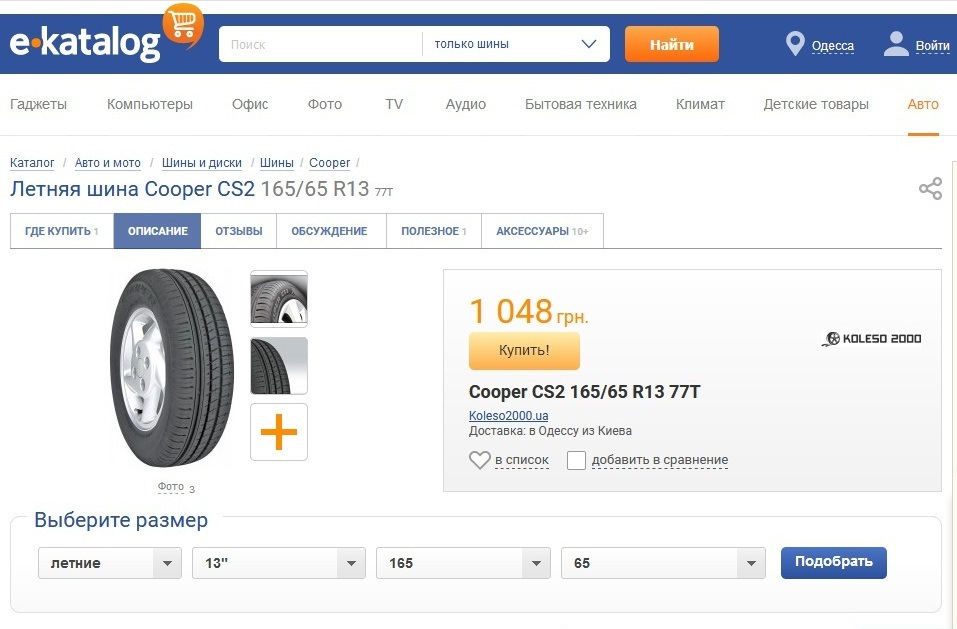Go to 'Авто и мото' breadcrumb
This screenshot has height=629, width=957.
(x=107, y=163)
